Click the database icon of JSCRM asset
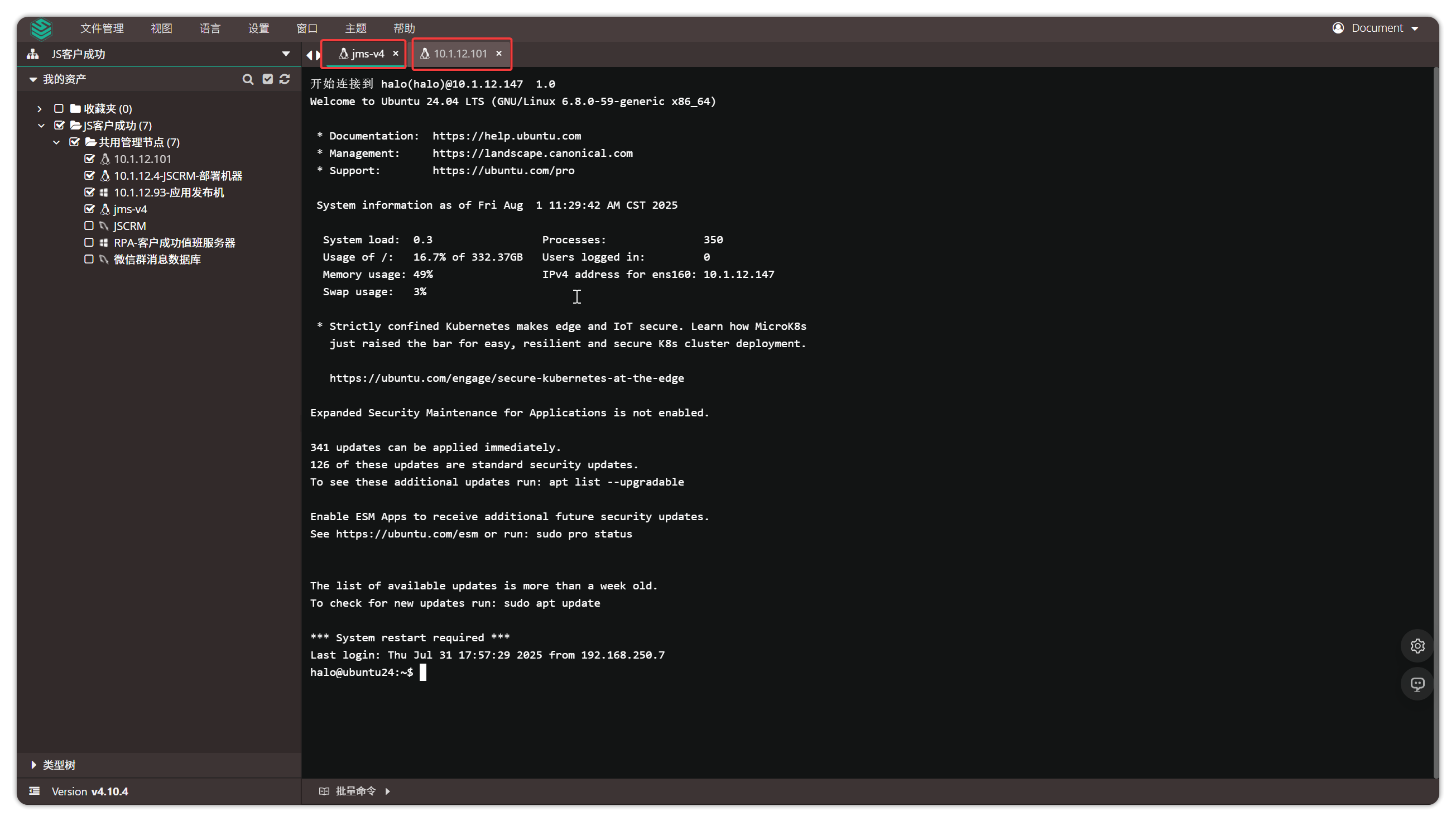The width and height of the screenshot is (1456, 816). point(104,226)
